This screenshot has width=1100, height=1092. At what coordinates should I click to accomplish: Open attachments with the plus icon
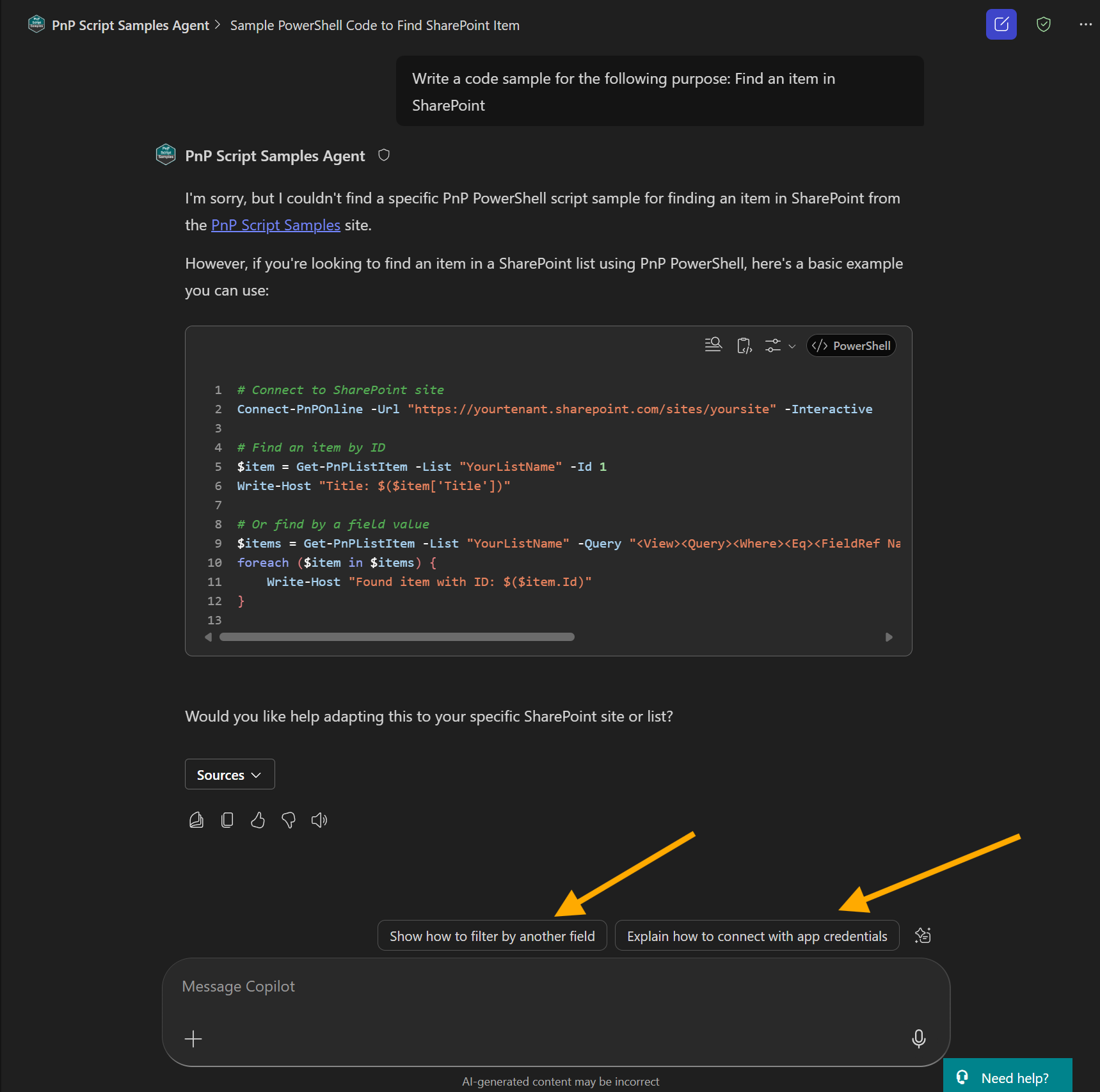193,1038
